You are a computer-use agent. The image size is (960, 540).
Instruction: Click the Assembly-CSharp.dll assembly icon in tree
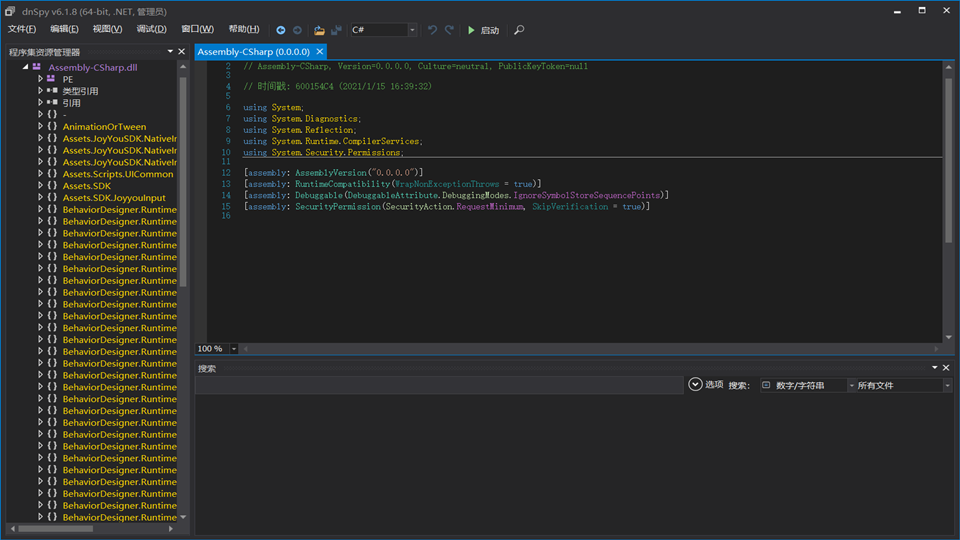[x=37, y=67]
